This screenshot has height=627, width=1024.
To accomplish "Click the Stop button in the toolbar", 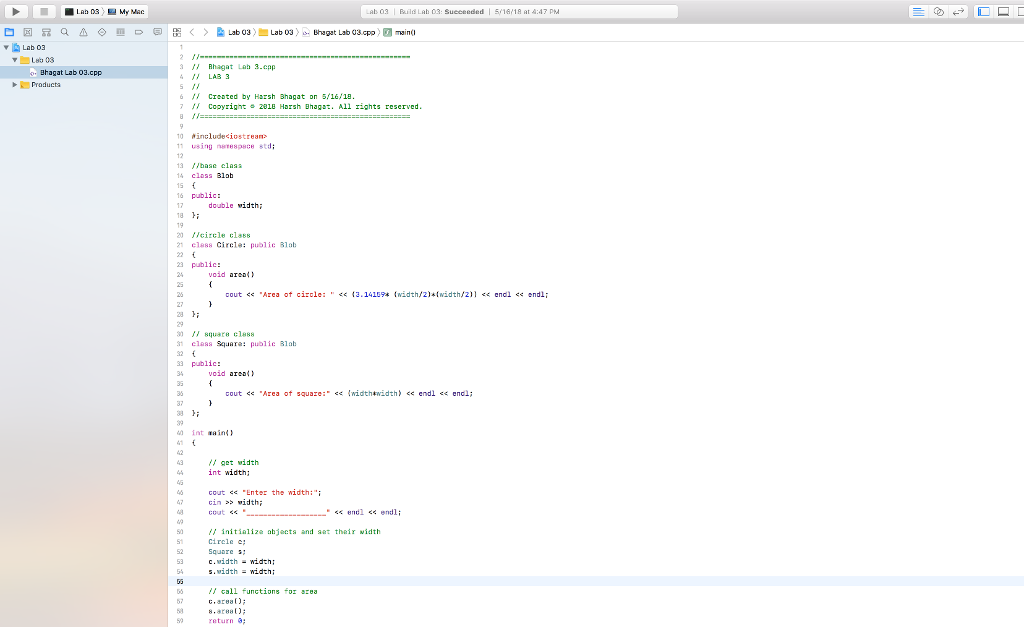I will click(42, 11).
